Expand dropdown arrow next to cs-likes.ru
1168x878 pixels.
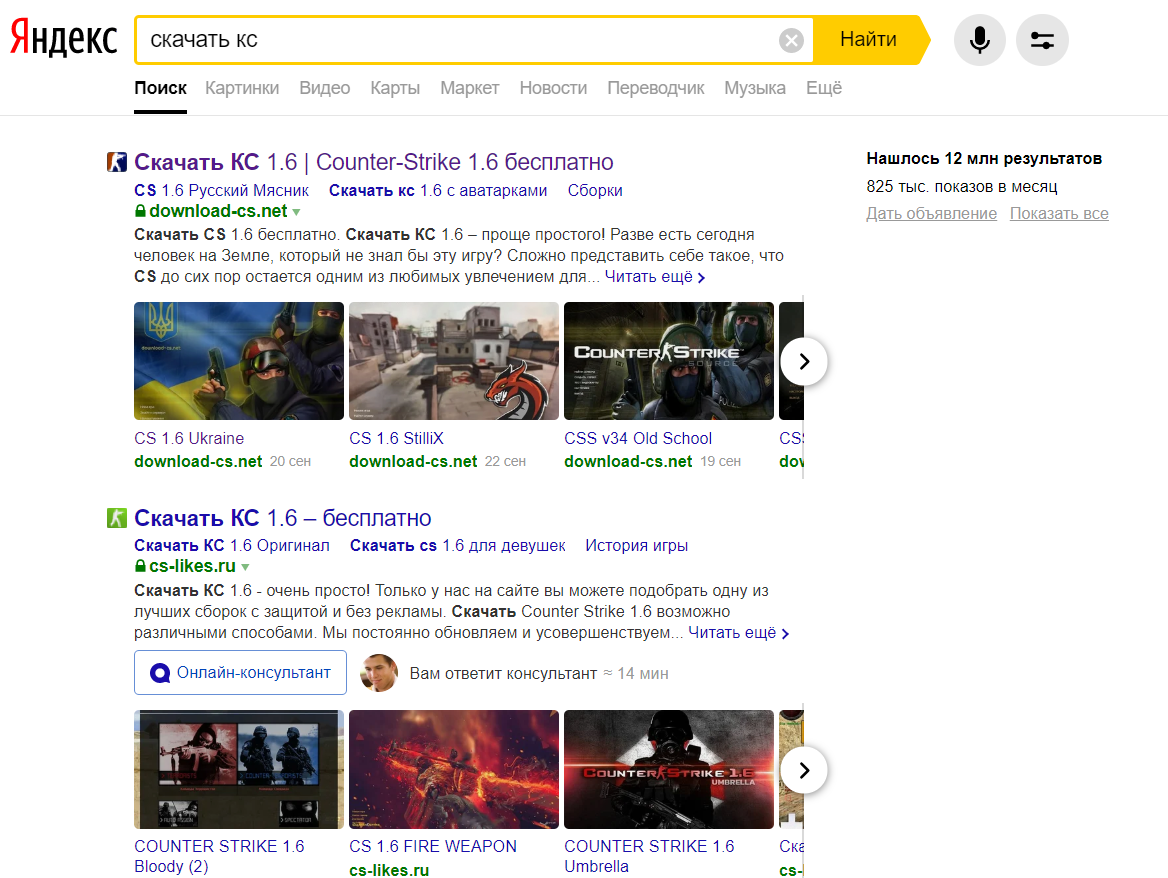tap(245, 567)
